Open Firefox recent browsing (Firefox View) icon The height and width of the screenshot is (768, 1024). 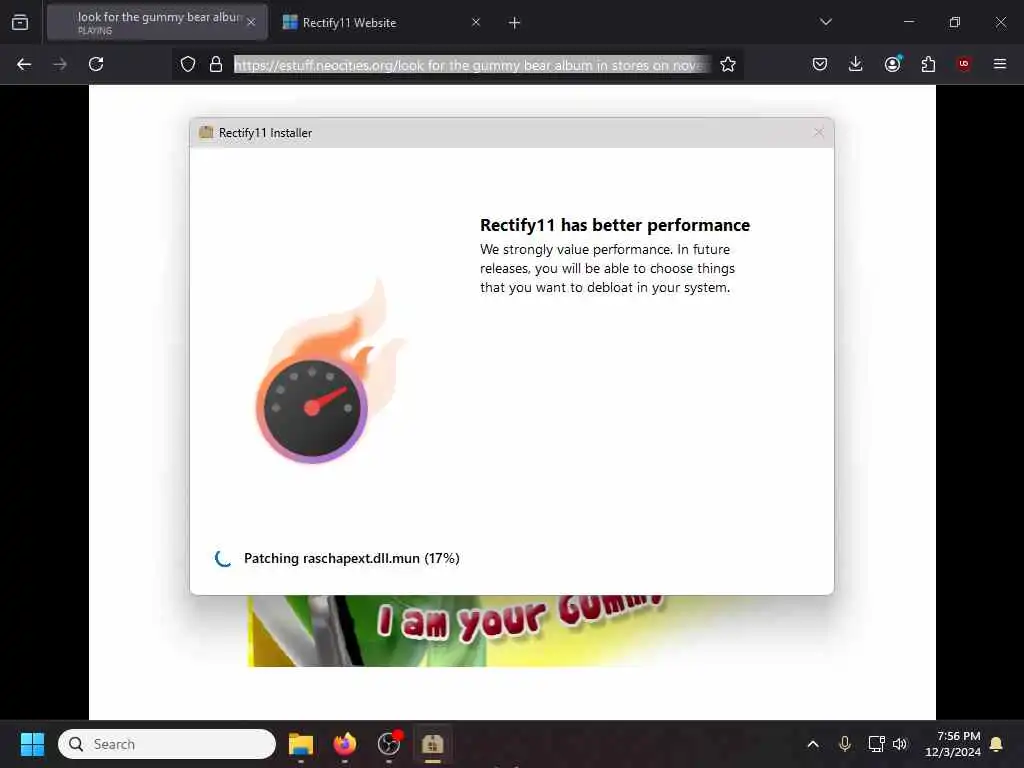coord(20,22)
